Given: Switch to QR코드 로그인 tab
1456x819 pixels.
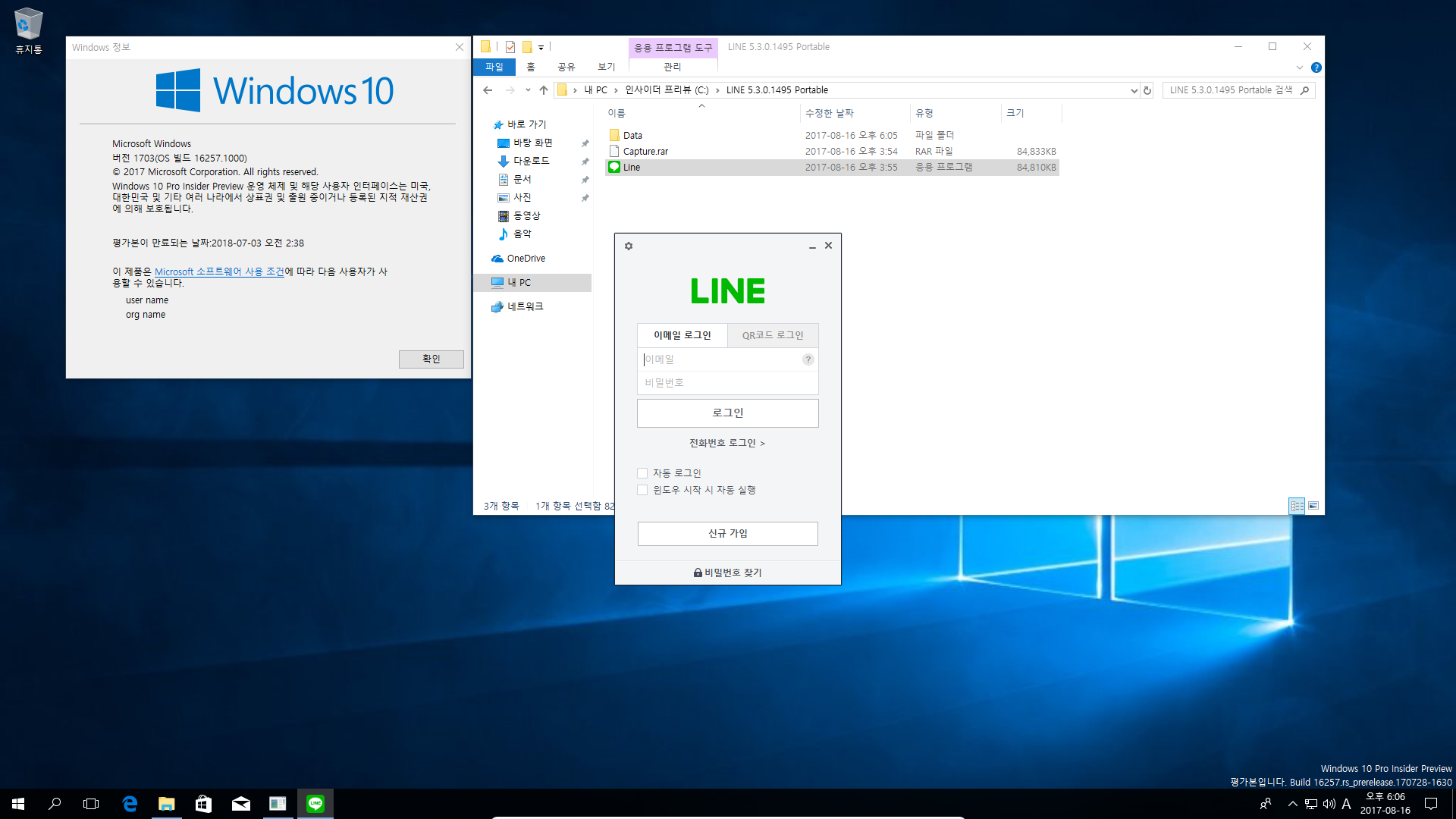Looking at the screenshot, I should [773, 335].
